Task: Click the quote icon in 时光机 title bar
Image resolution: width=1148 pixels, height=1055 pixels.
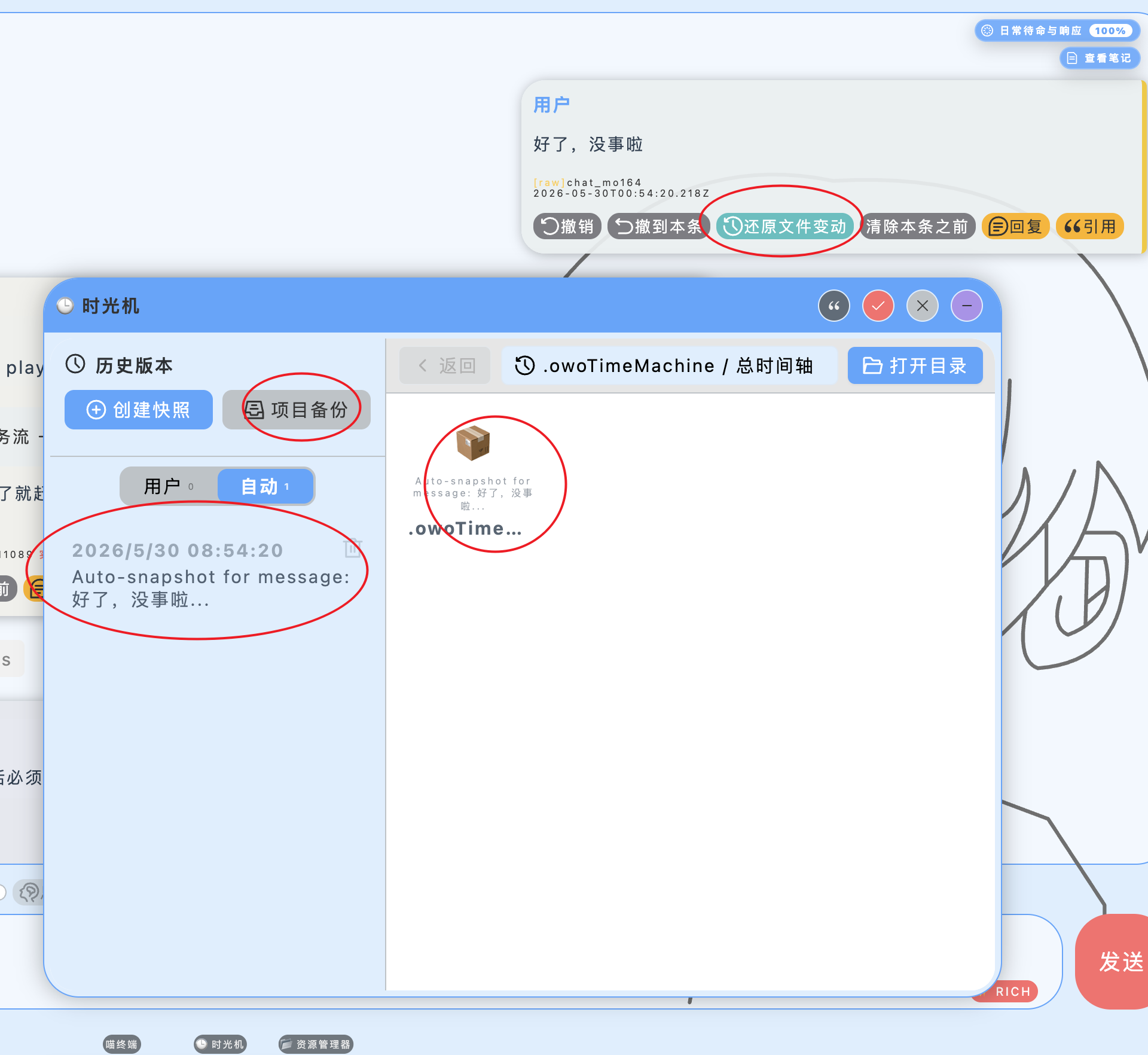Action: click(833, 306)
